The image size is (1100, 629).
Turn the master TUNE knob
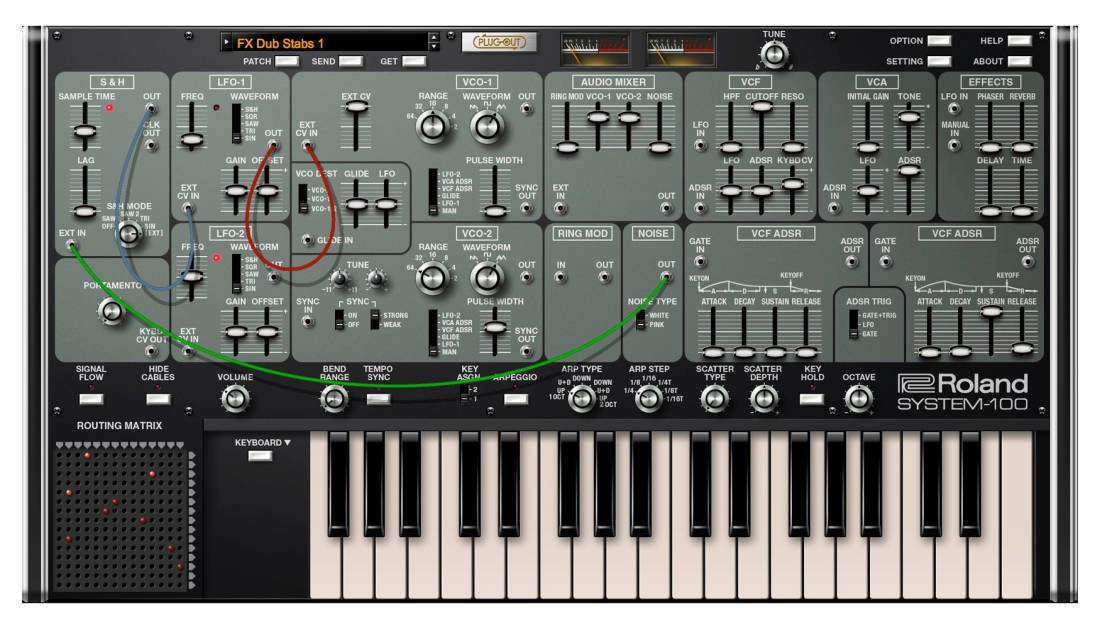pos(774,54)
